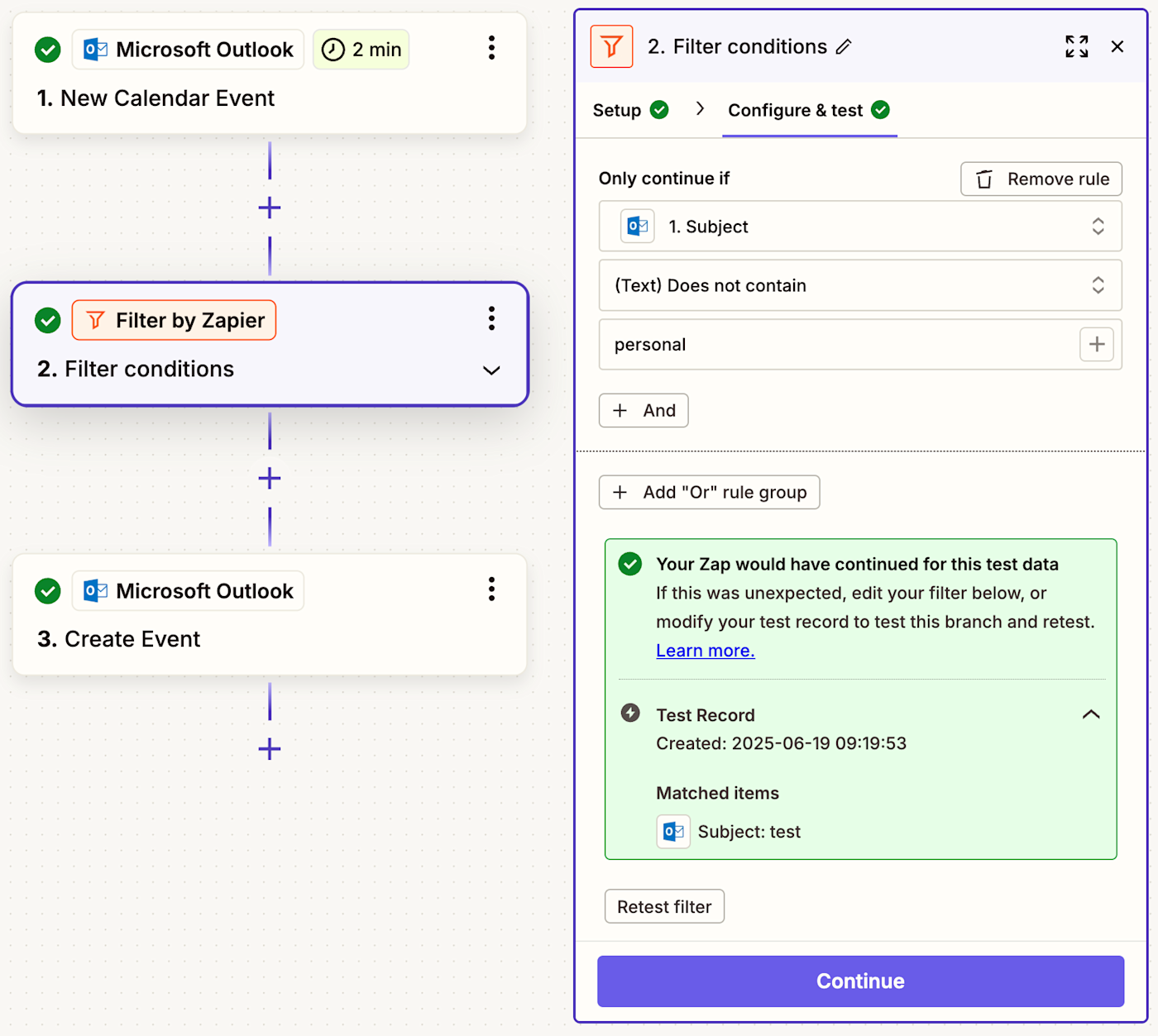Viewport: 1158px width, 1036px height.
Task: Click Remove rule button
Action: pyautogui.click(x=1041, y=179)
